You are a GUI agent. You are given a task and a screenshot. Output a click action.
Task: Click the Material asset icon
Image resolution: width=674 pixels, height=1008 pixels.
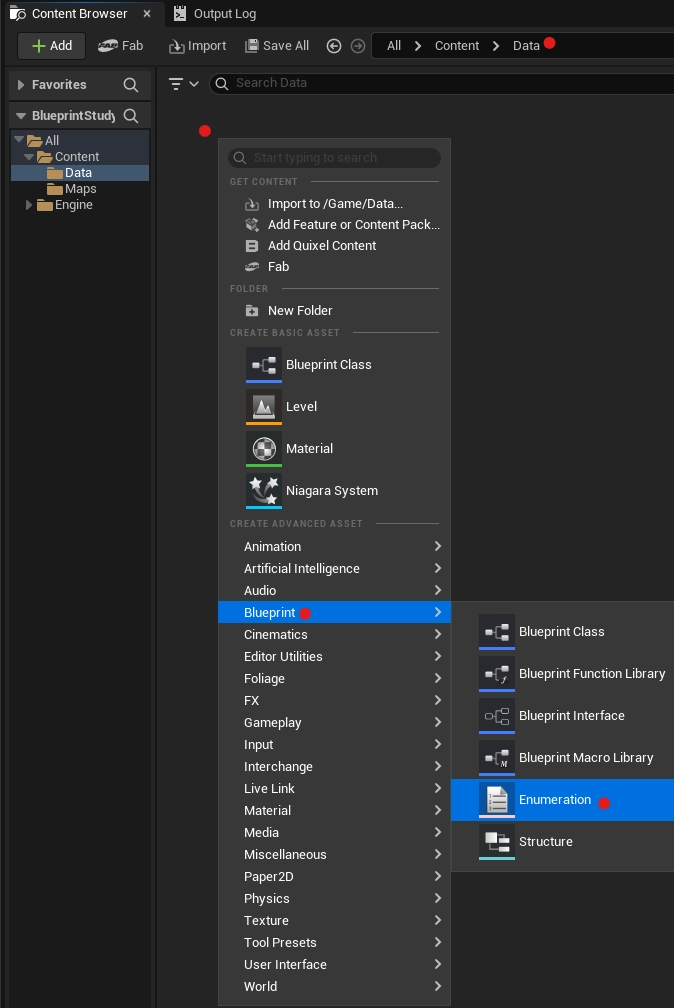pyautogui.click(x=264, y=449)
